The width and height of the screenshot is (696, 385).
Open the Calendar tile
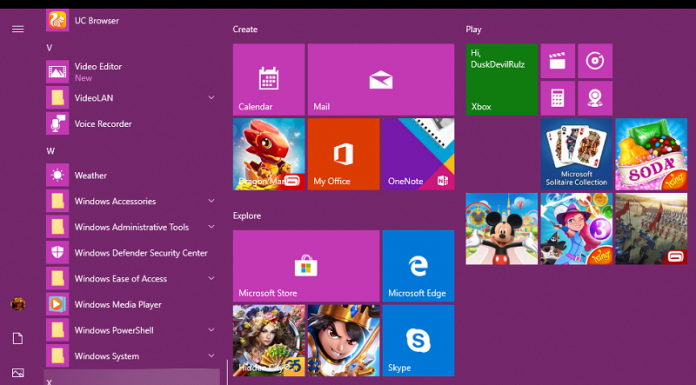click(x=269, y=79)
